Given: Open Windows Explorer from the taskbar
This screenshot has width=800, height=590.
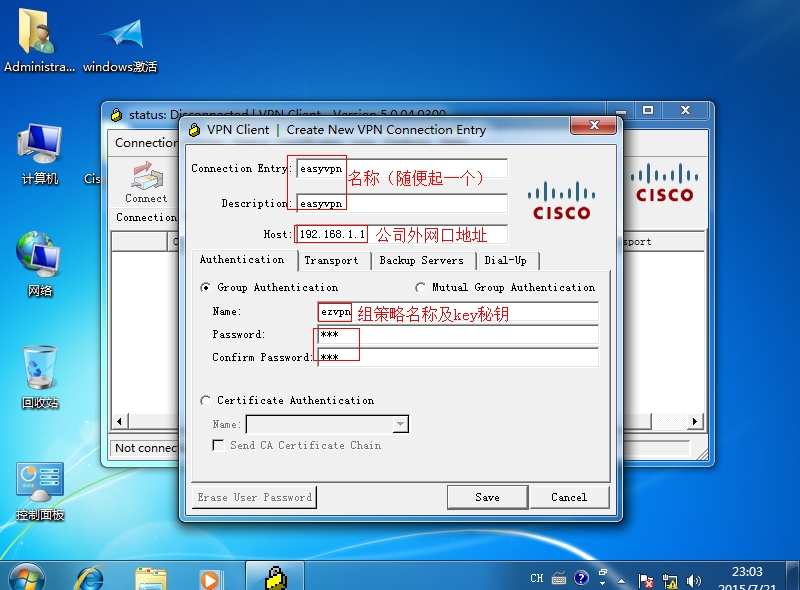Looking at the screenshot, I should [x=151, y=579].
